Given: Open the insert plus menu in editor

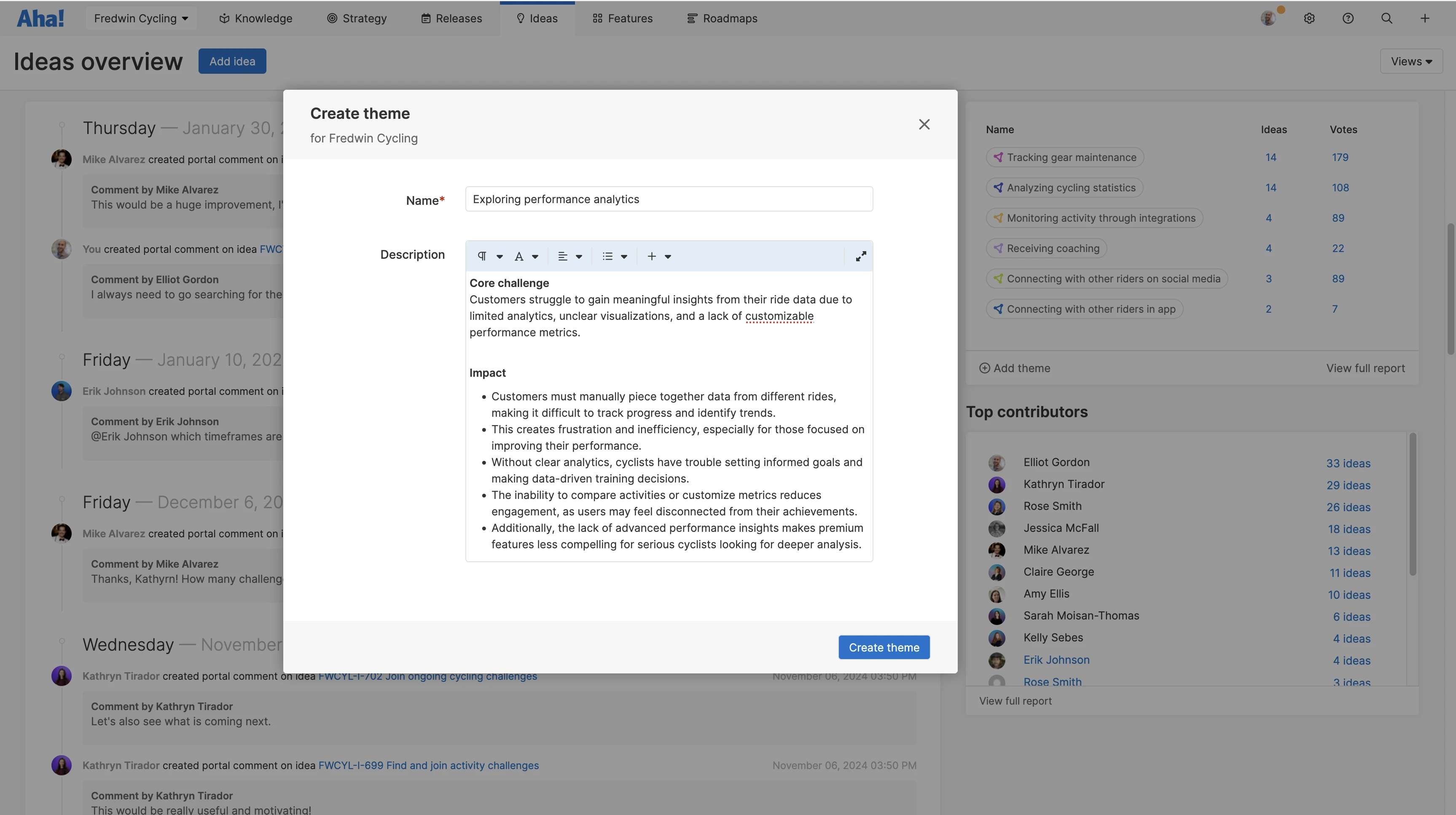Looking at the screenshot, I should point(658,257).
